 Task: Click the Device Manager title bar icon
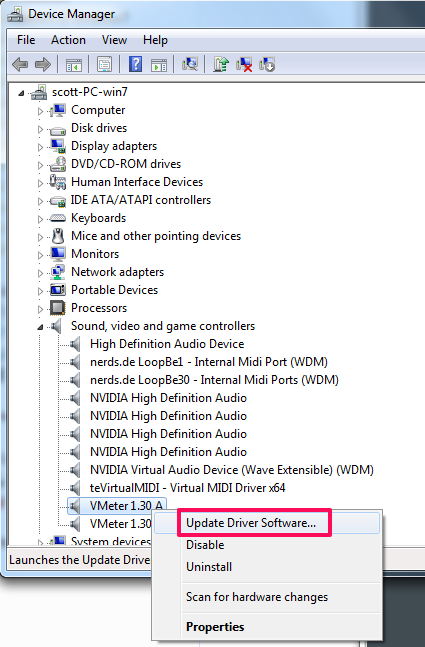coord(16,14)
